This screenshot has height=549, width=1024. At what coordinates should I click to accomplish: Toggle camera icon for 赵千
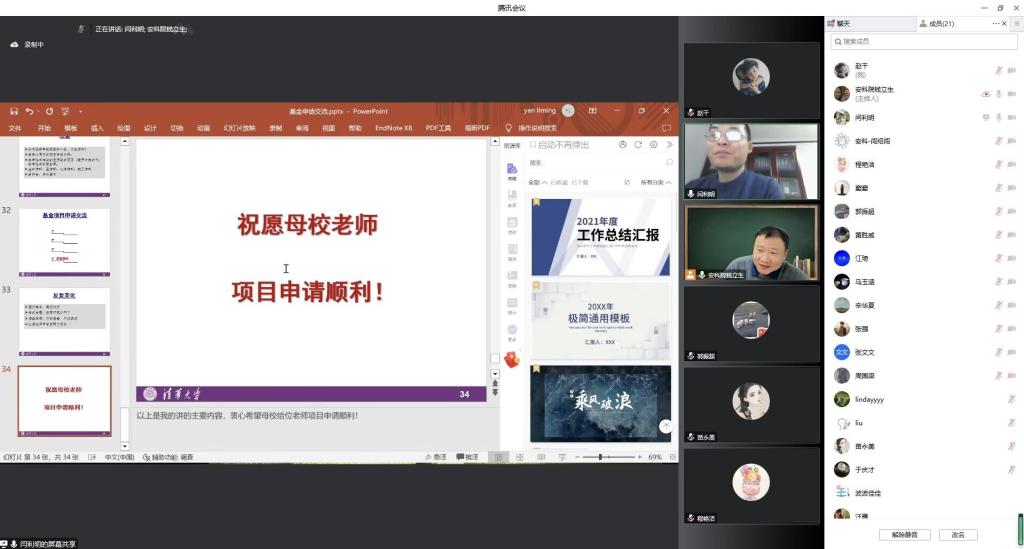[x=1011, y=70]
